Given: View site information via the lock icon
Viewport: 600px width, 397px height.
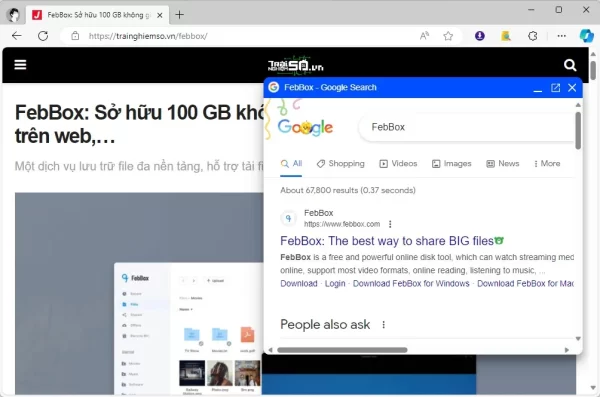Looking at the screenshot, I should point(75,36).
